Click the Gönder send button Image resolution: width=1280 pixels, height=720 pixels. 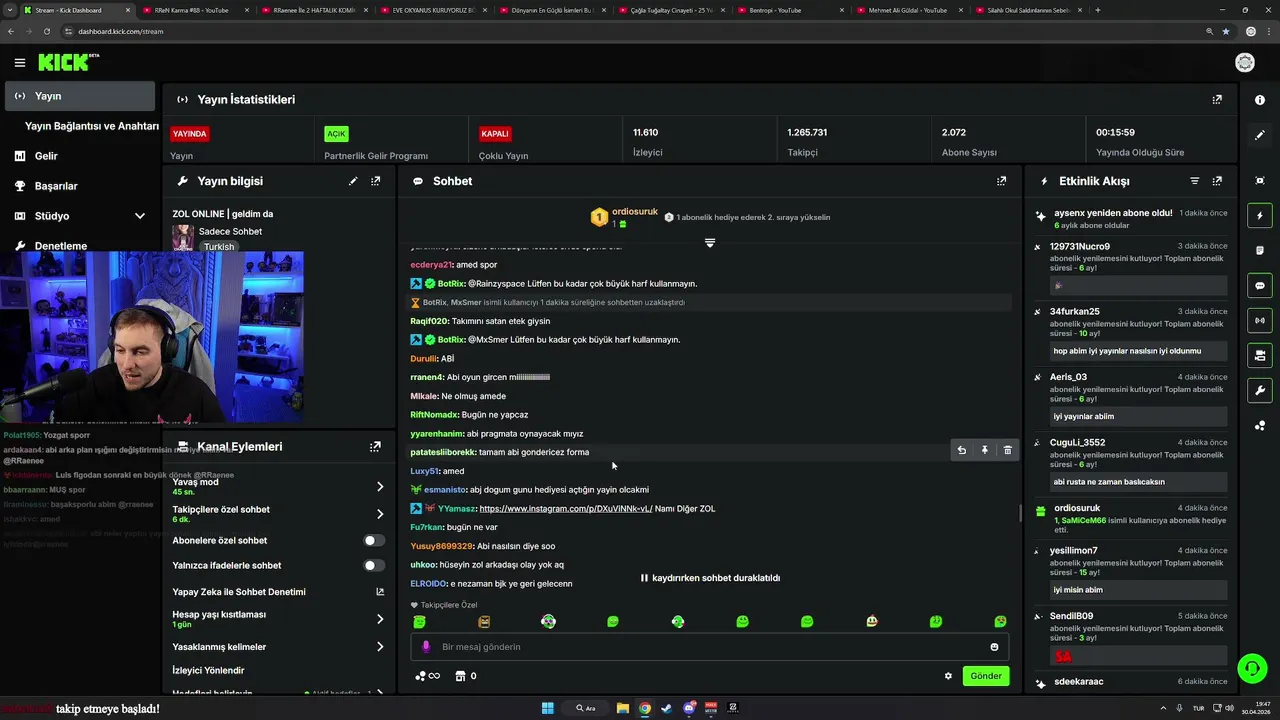[985, 676]
